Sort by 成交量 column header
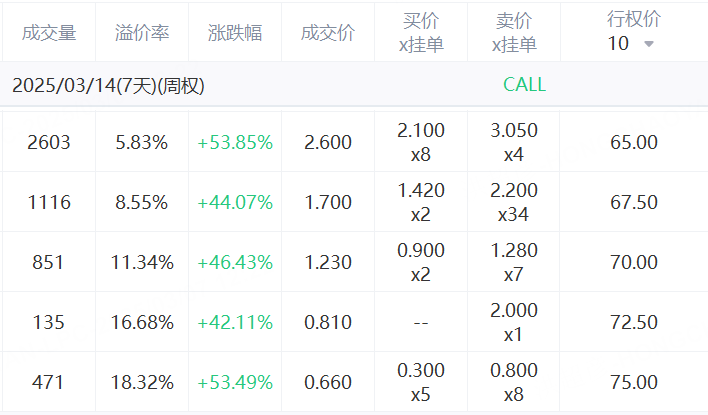The width and height of the screenshot is (708, 415). click(49, 33)
